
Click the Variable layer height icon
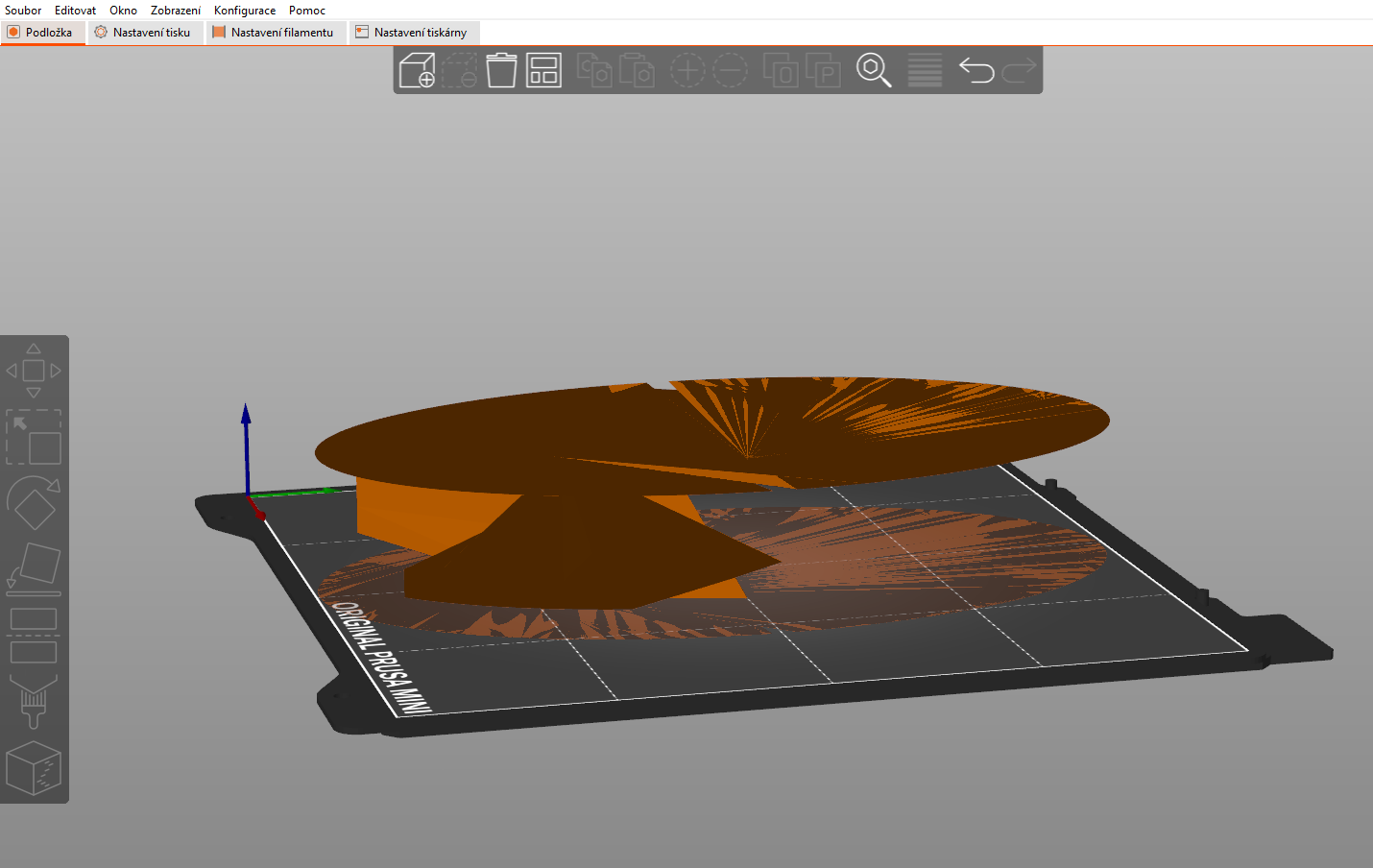(925, 70)
